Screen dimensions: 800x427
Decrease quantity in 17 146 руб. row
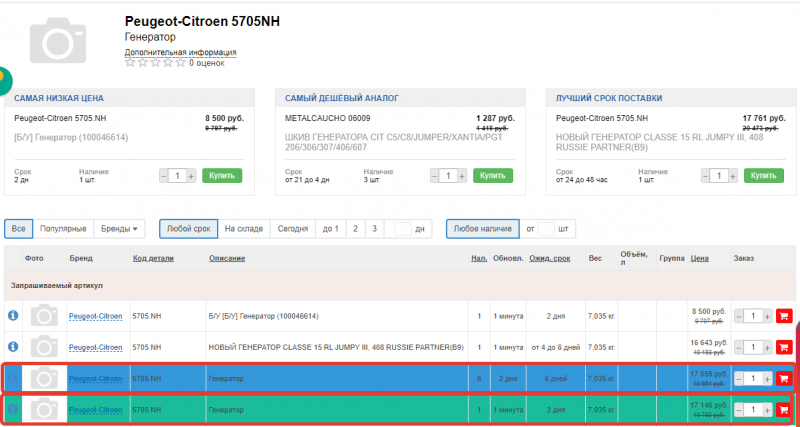point(739,409)
